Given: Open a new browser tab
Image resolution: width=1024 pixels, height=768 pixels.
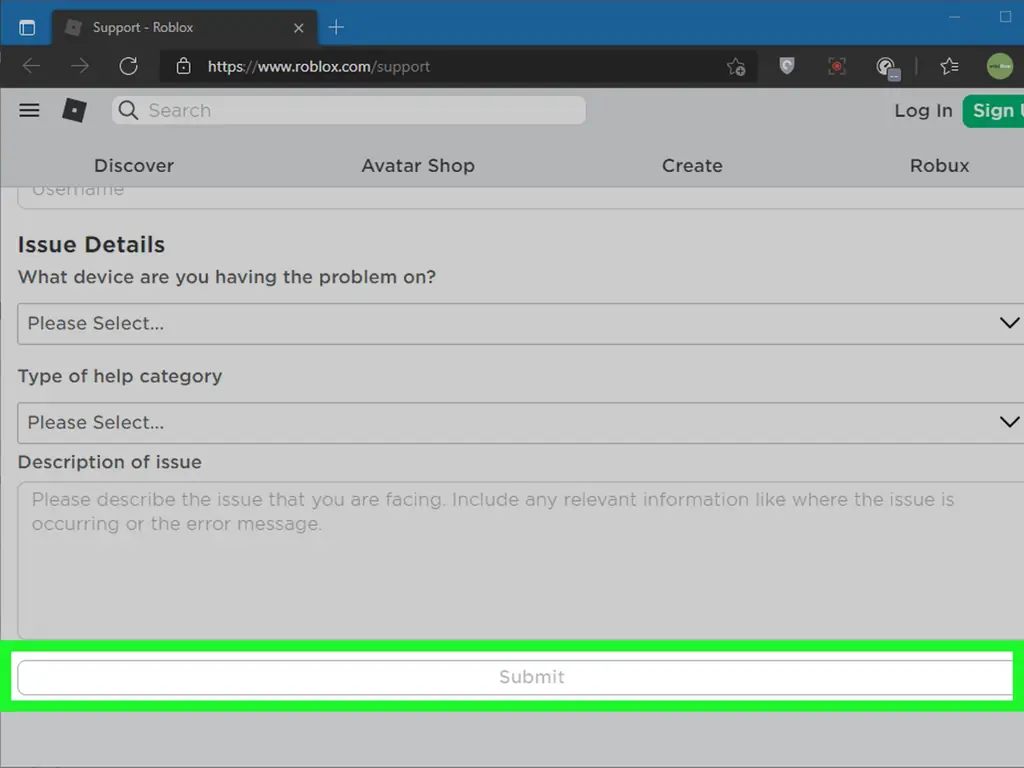Looking at the screenshot, I should click(336, 27).
